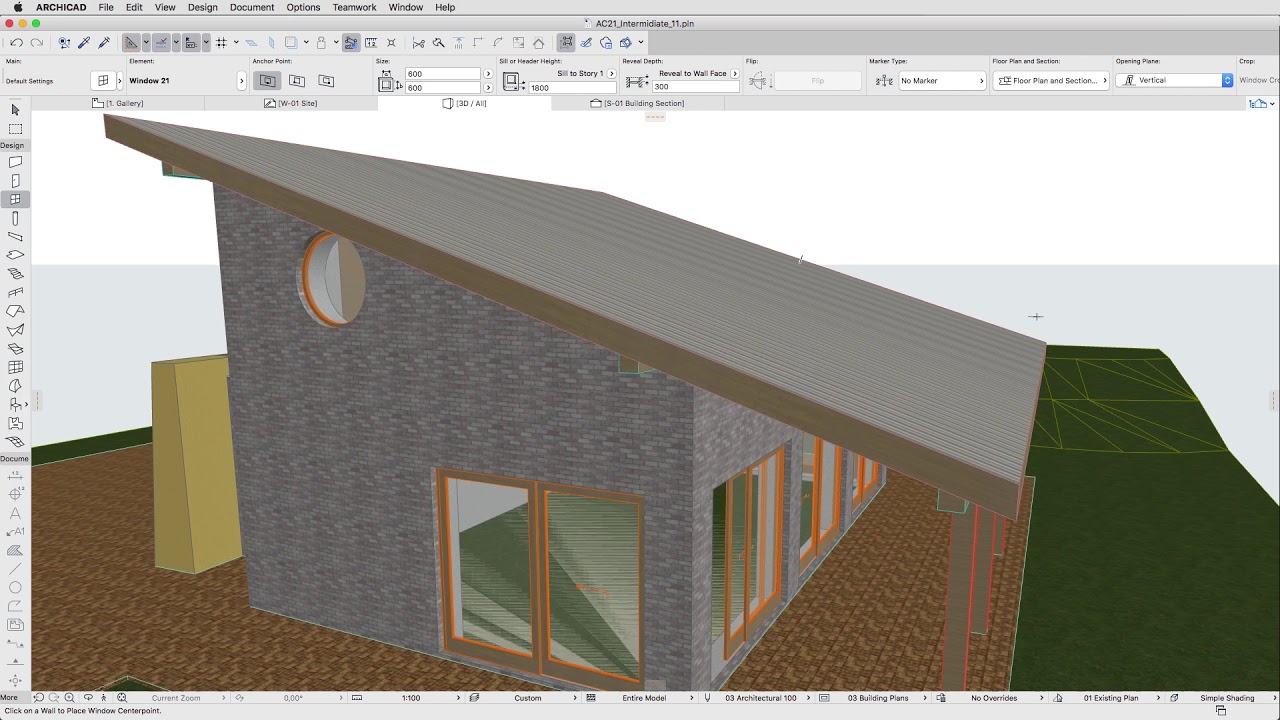This screenshot has height=720, width=1280.
Task: Select the Fill tool
Action: tap(15, 550)
